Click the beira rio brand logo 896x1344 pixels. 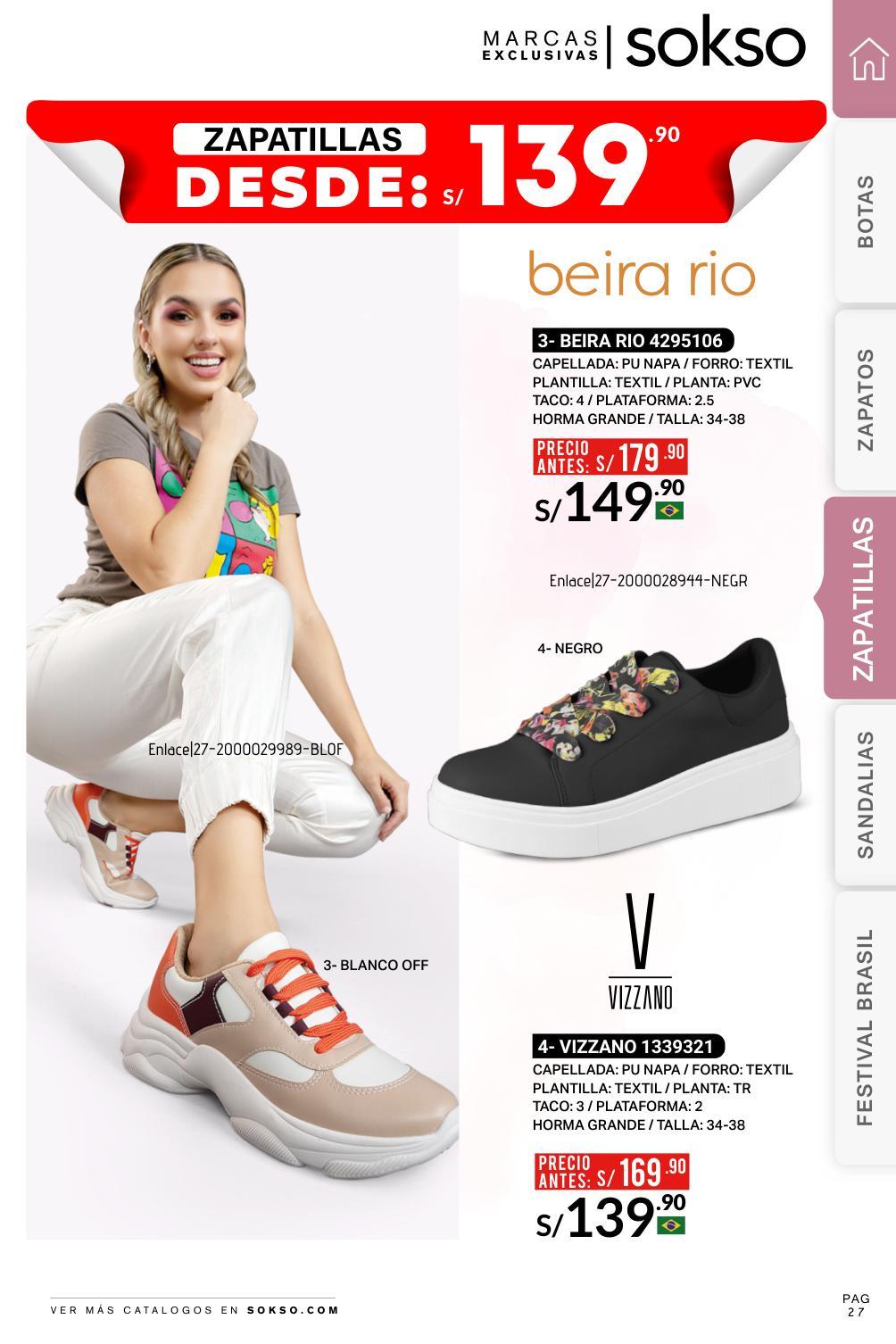(642, 275)
